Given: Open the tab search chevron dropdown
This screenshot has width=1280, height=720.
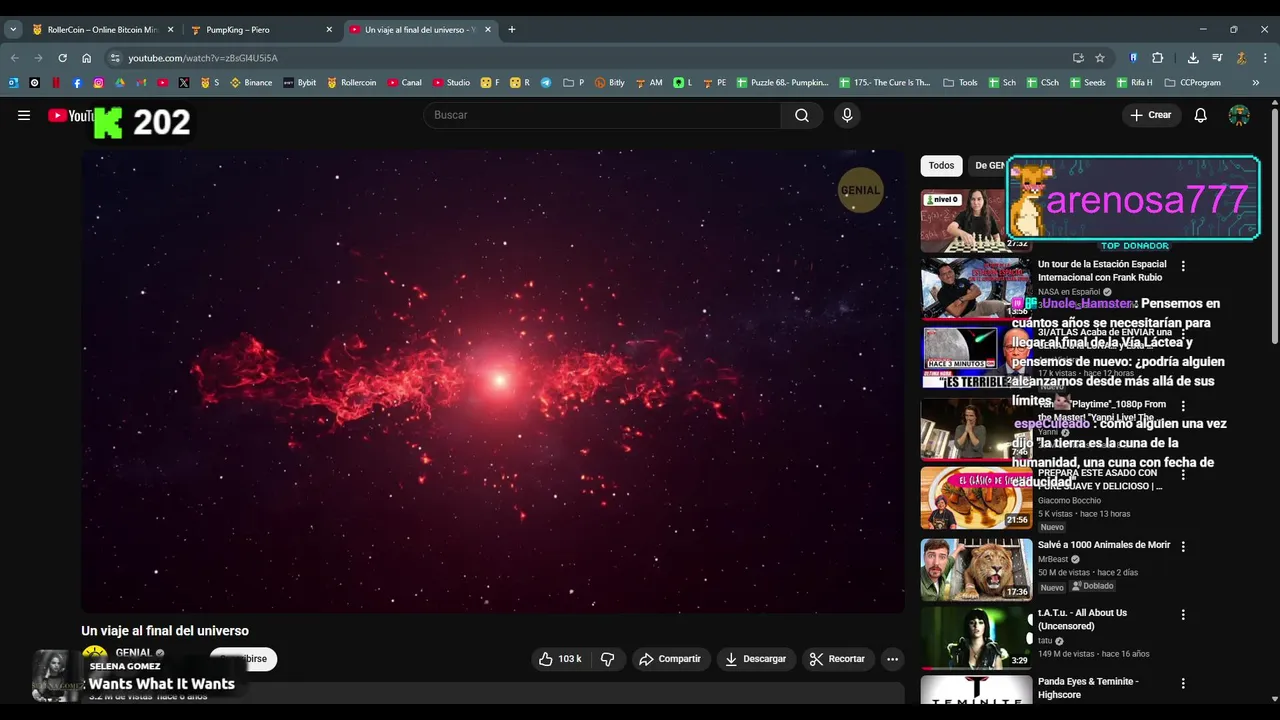Looking at the screenshot, I should click(13, 30).
